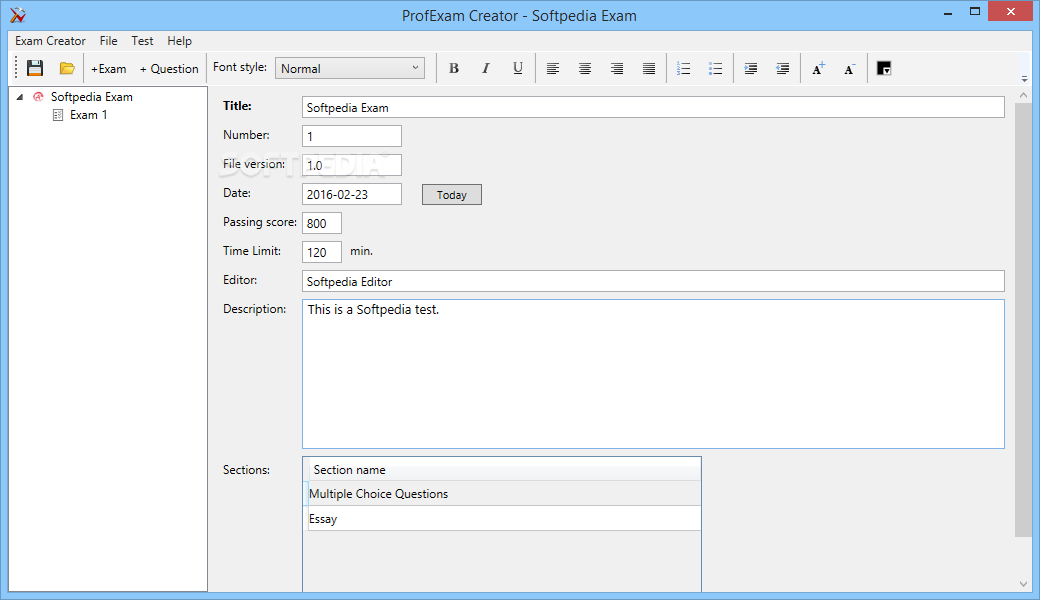1040x600 pixels.
Task: Insert numbered list
Action: click(683, 68)
